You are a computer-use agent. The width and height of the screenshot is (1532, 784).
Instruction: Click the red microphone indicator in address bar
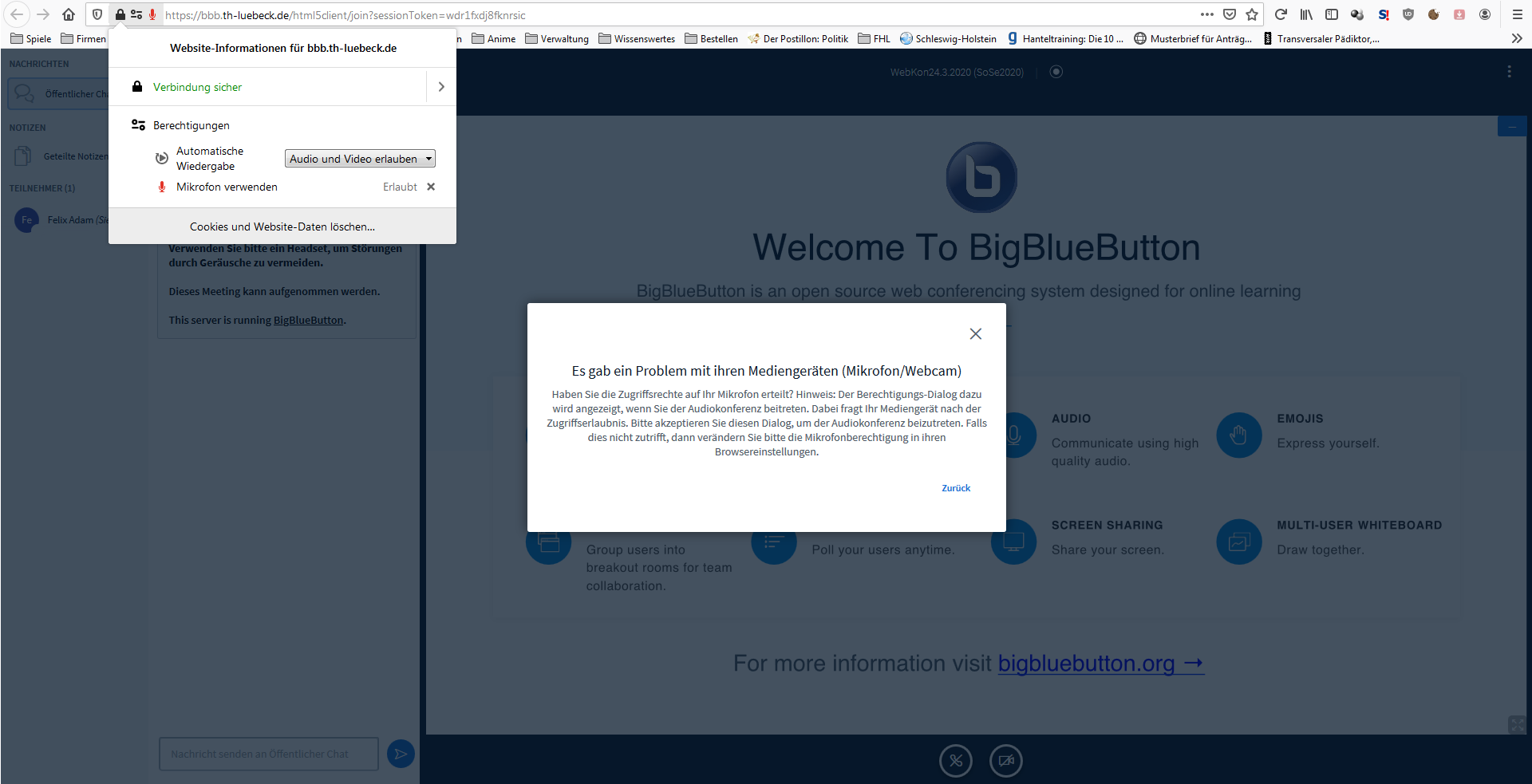(x=152, y=14)
